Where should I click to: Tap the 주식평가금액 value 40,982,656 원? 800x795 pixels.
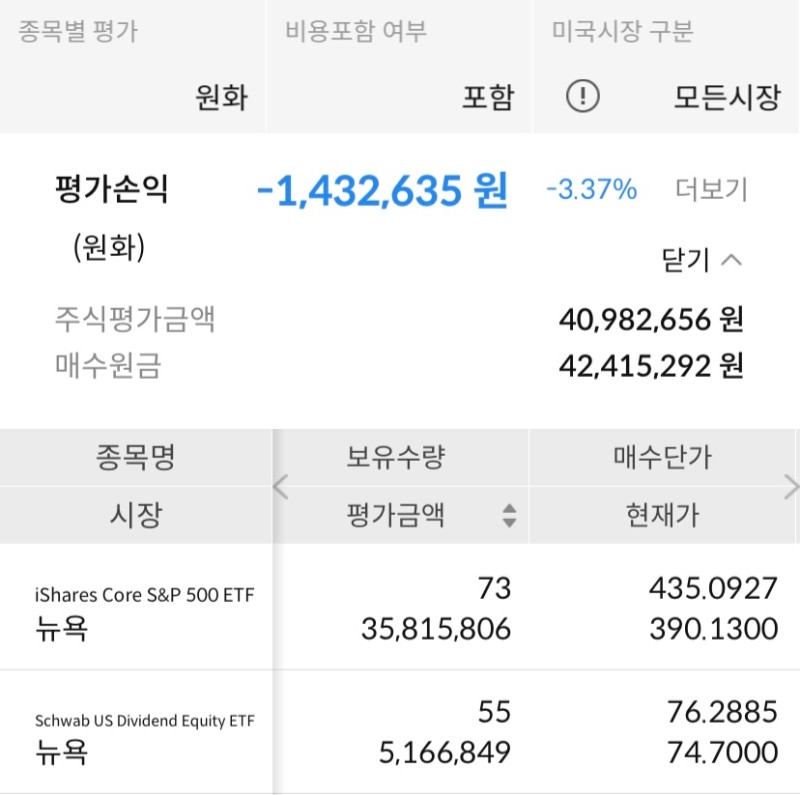pos(651,320)
